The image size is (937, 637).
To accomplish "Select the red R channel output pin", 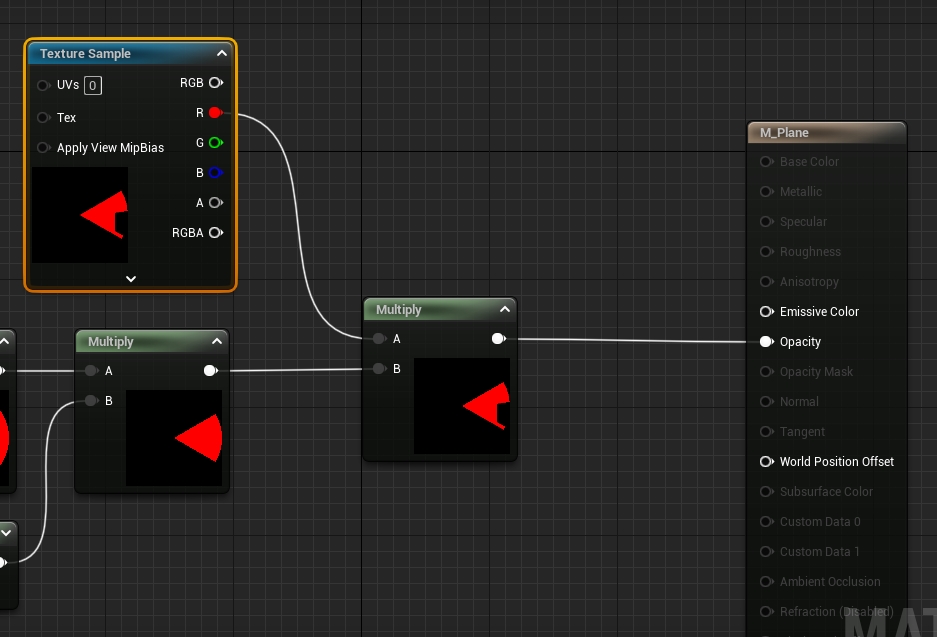I will coord(215,113).
